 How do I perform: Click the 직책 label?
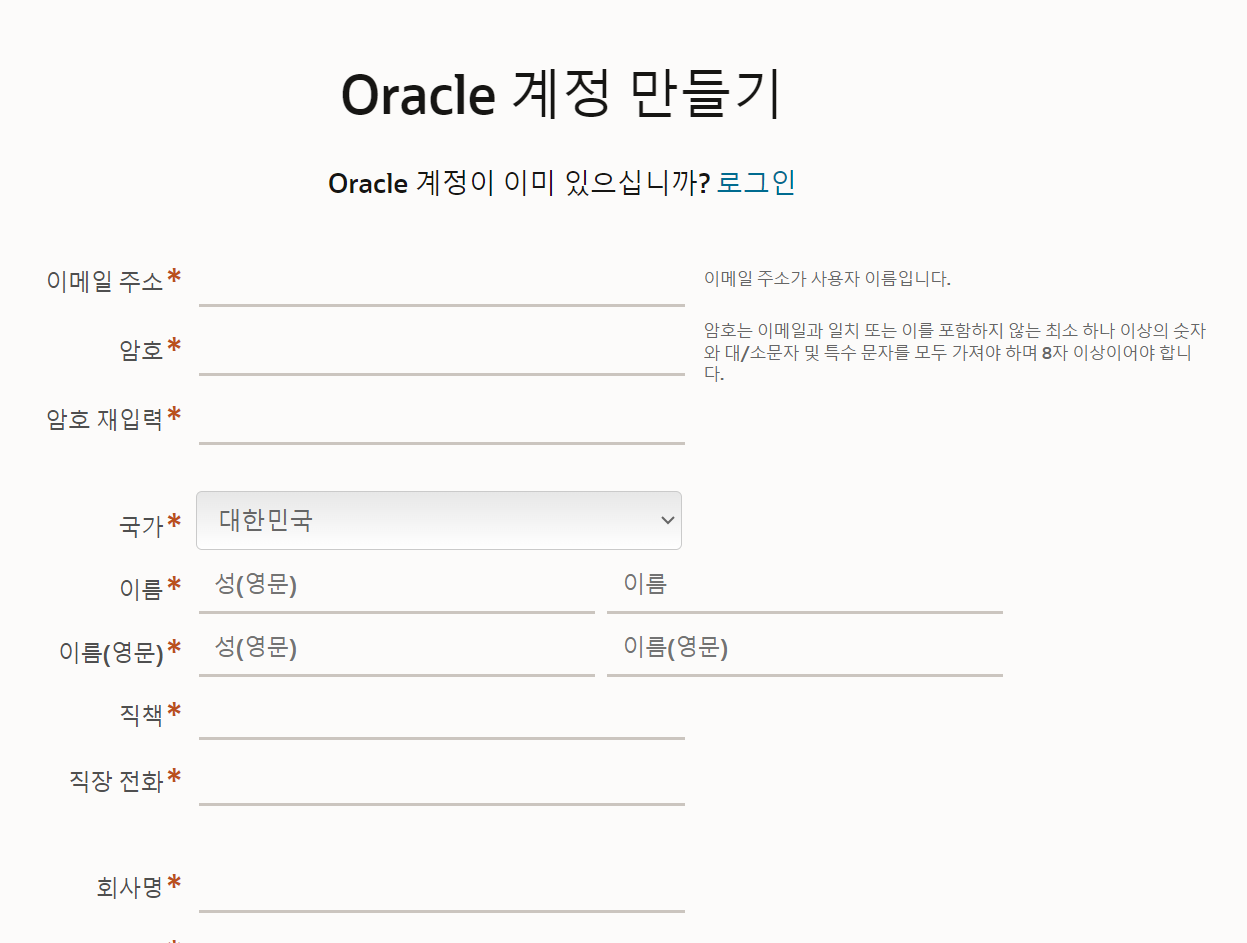pos(141,715)
